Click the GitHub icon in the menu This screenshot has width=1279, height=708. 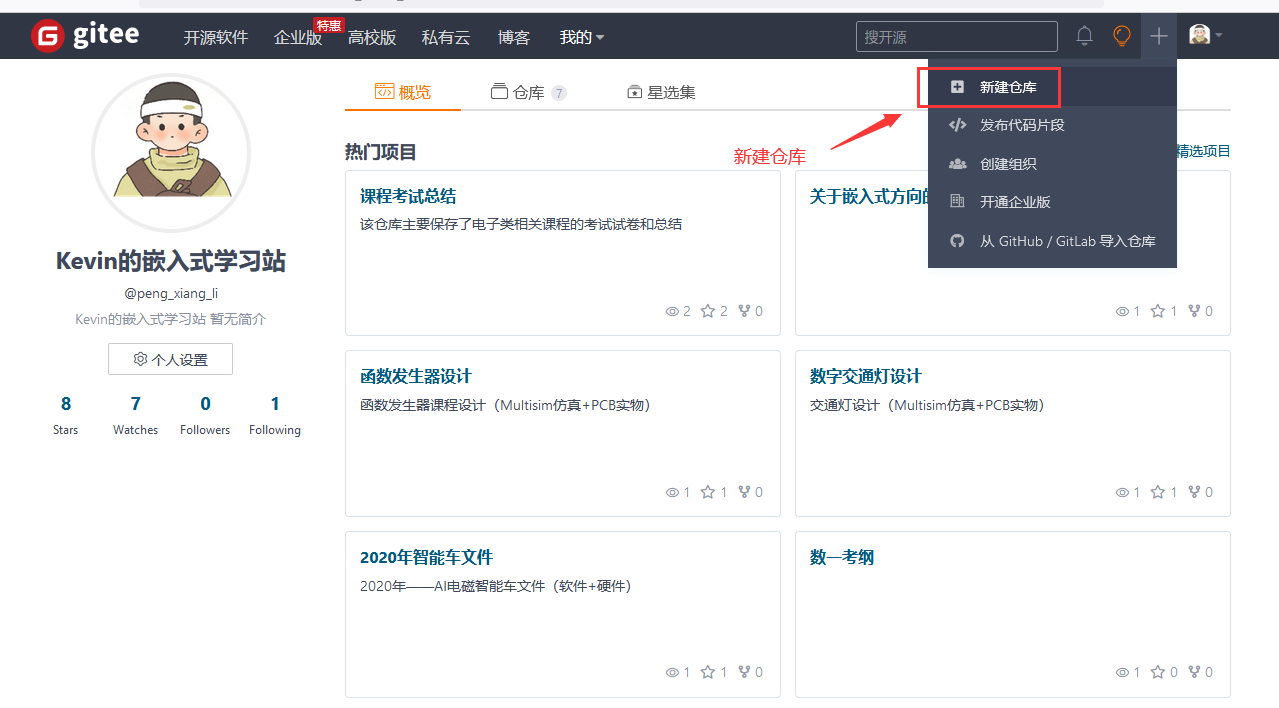pyautogui.click(x=957, y=241)
